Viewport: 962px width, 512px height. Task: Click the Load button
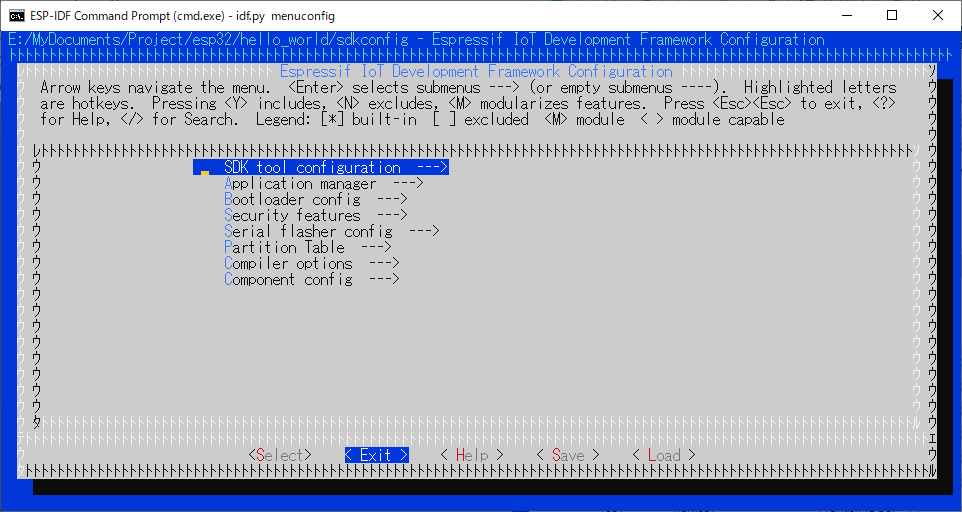(x=663, y=455)
